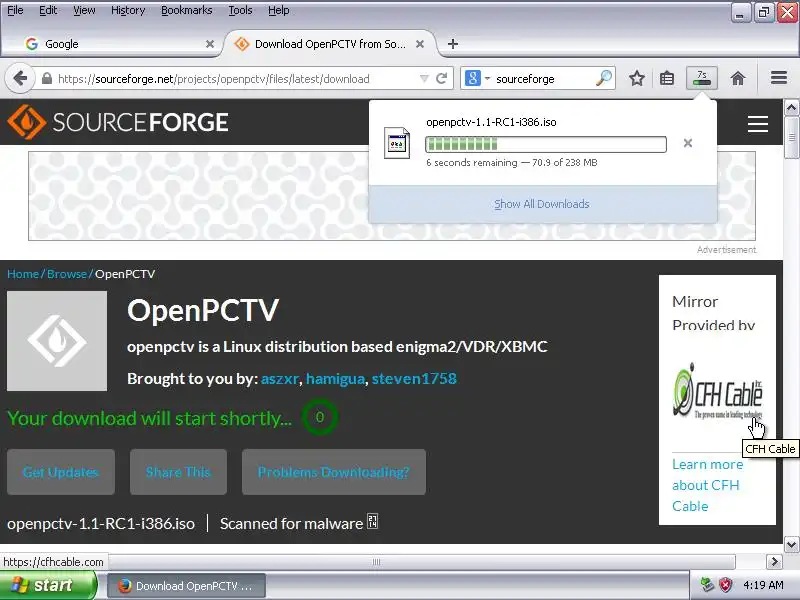The image size is (800, 600).
Task: Open the Bookmarks menu
Action: pos(186,10)
